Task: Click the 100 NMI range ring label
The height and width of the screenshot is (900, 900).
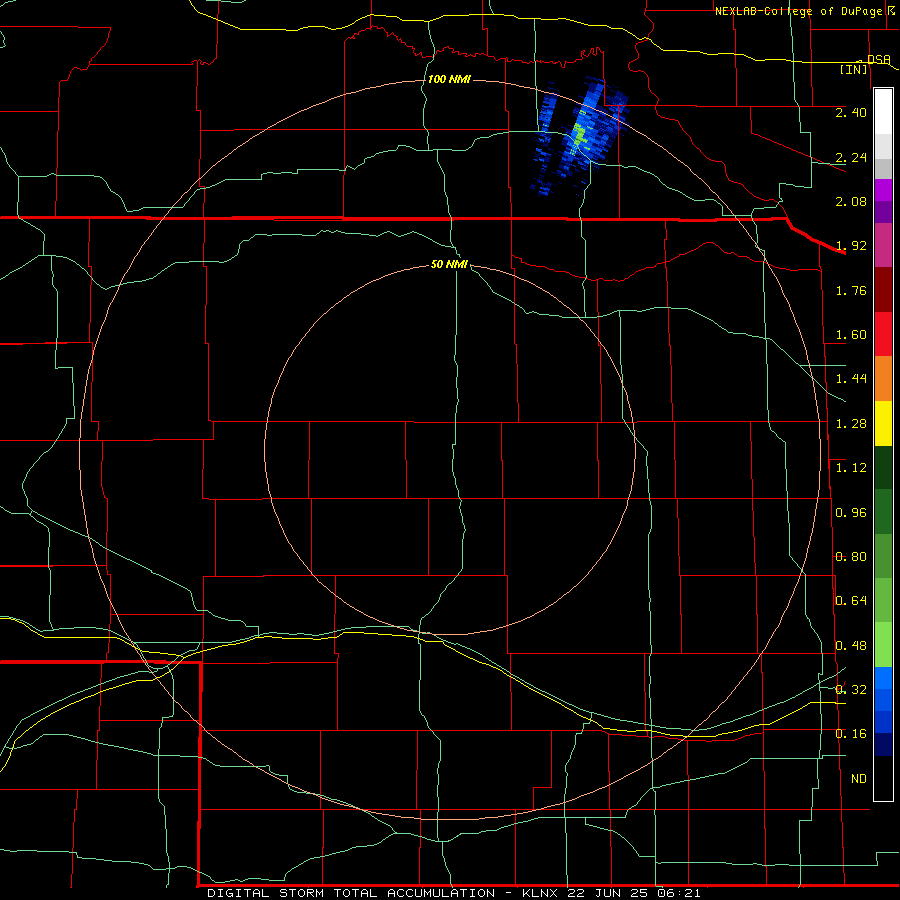Action: [449, 79]
